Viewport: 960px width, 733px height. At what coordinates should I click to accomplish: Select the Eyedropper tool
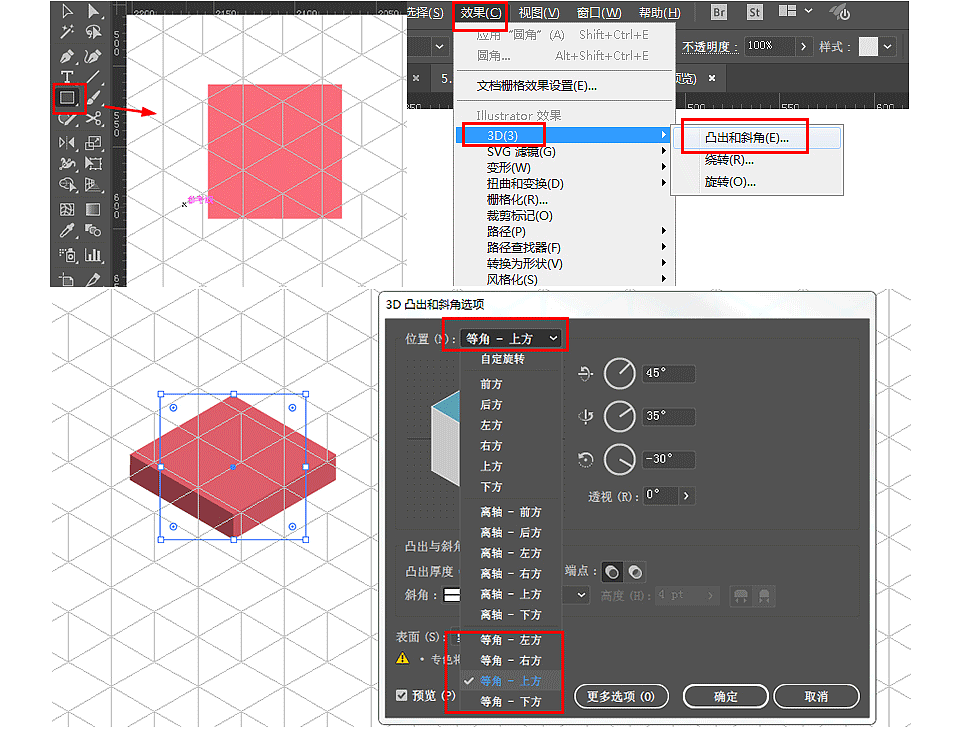pyautogui.click(x=67, y=231)
